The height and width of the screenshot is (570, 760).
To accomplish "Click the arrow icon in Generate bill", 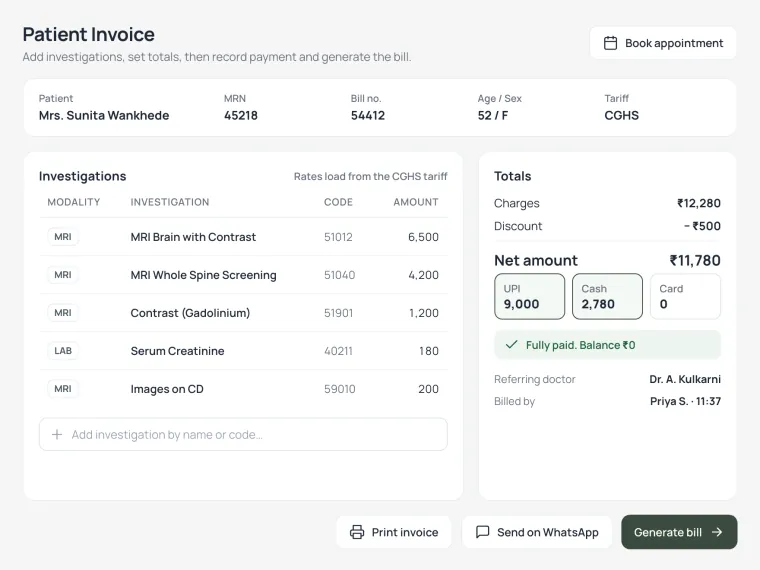I will point(717,532).
